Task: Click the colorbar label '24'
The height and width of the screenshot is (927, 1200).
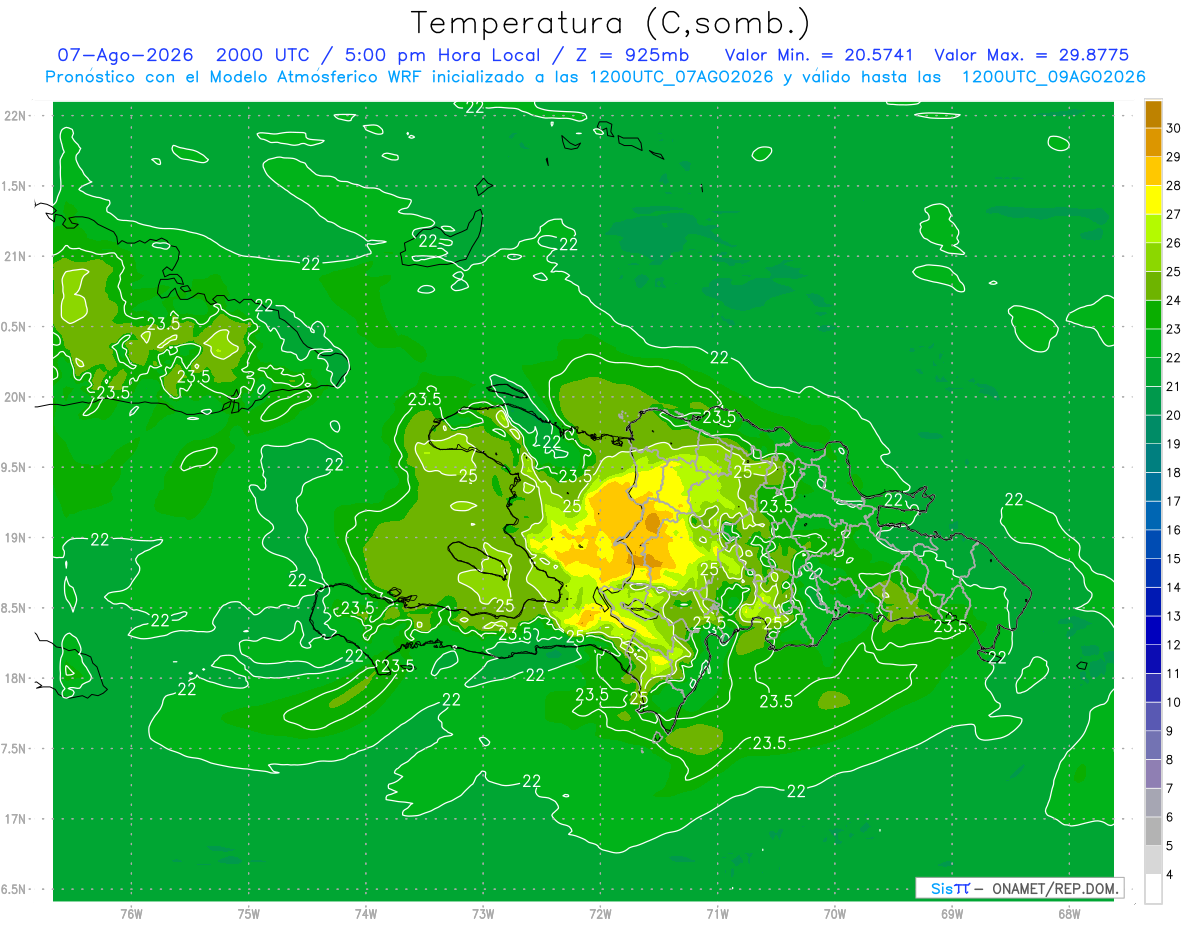Action: pos(1174,300)
